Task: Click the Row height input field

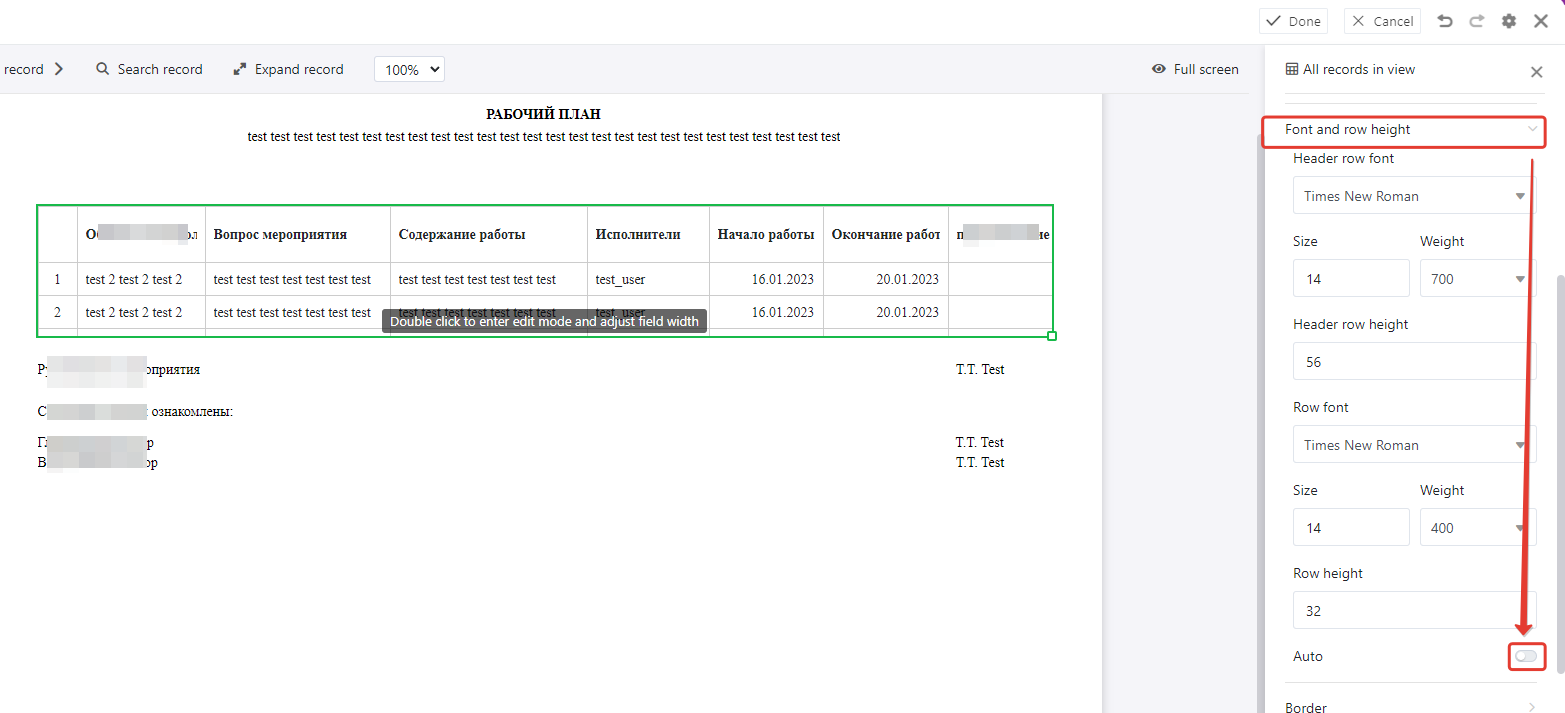Action: point(1412,611)
